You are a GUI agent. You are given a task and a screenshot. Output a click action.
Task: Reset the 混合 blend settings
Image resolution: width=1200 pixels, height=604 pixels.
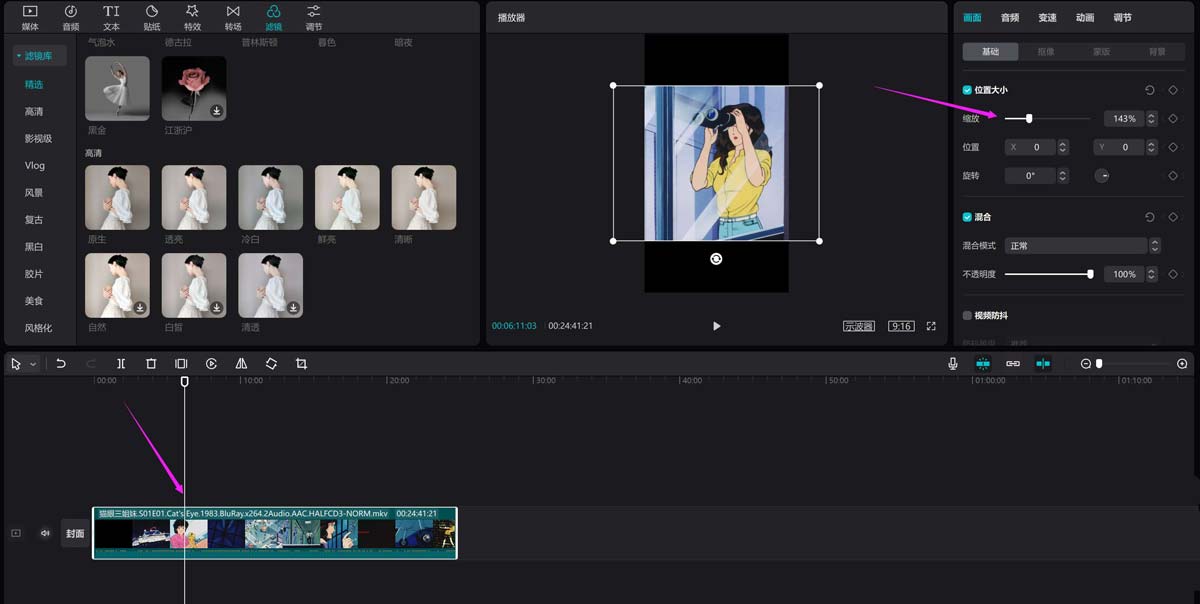coord(1150,217)
